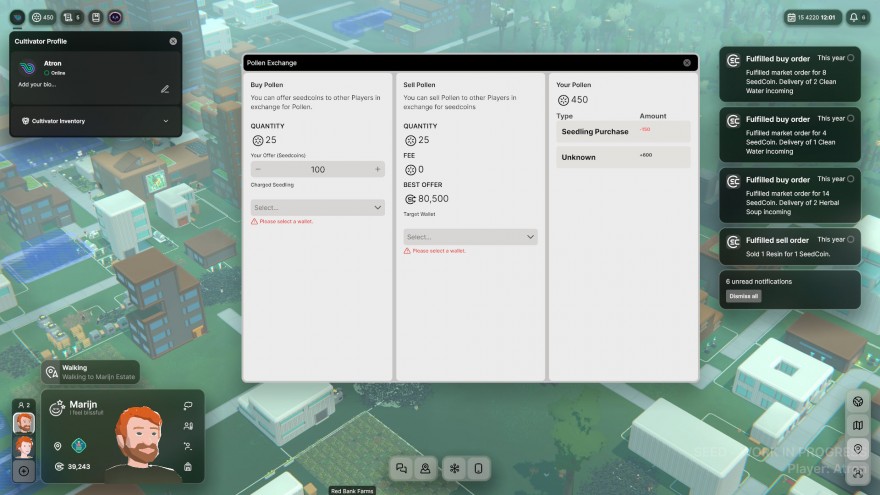Open the Pollen balance 450 indicator
This screenshot has width=880, height=495.
pyautogui.click(x=43, y=17)
